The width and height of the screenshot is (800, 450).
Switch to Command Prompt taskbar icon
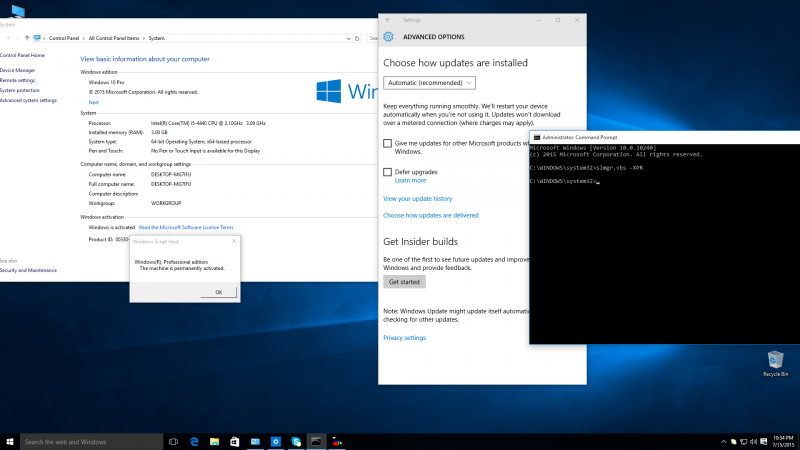(x=316, y=442)
